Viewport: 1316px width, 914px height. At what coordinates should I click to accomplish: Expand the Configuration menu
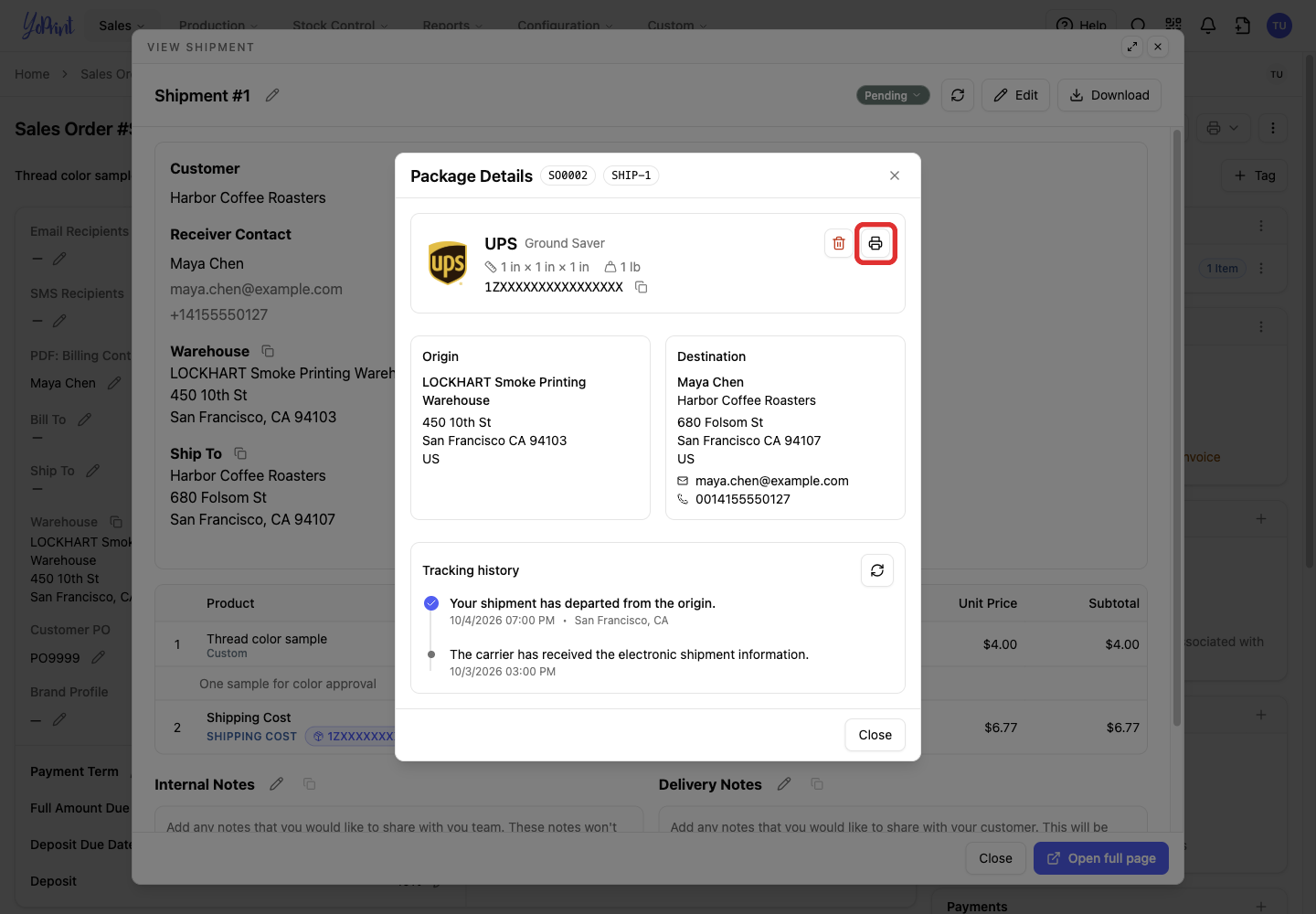(x=565, y=26)
